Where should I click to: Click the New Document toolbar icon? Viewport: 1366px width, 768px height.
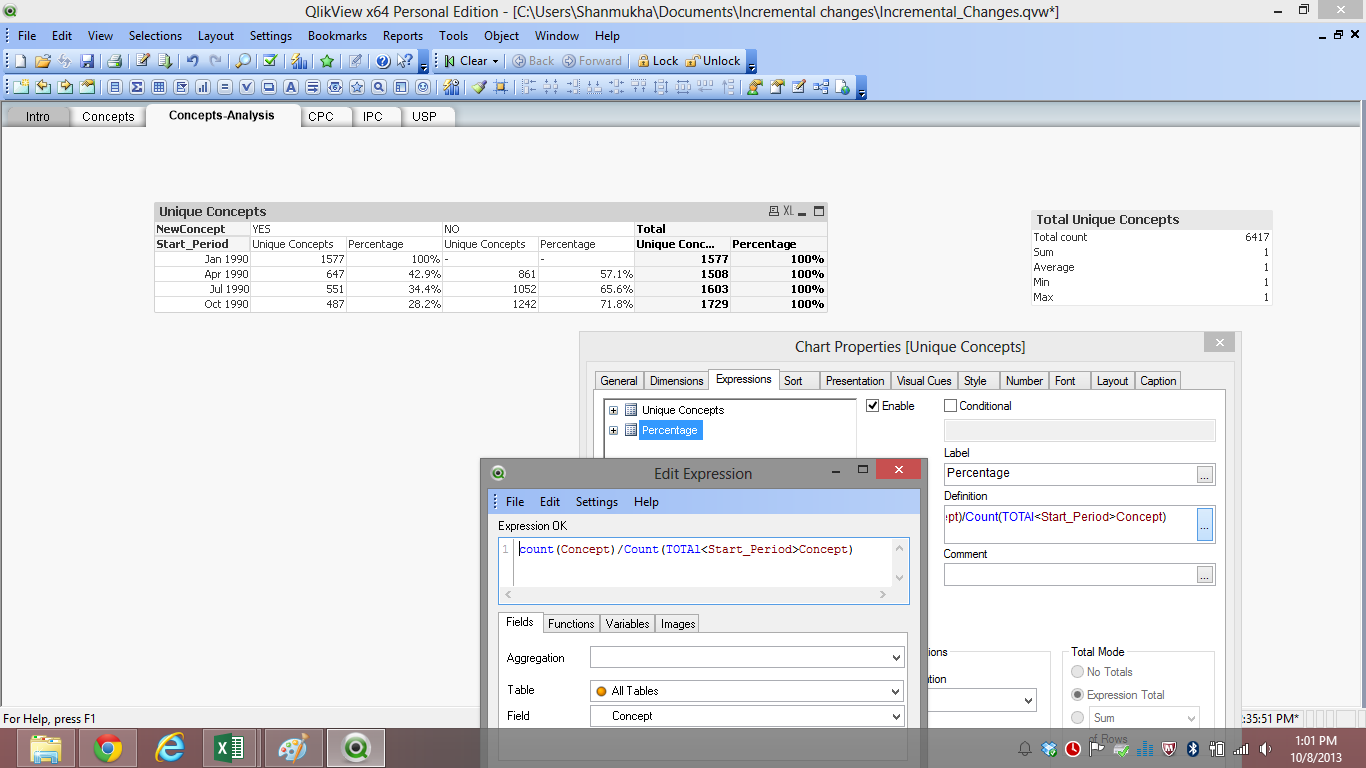20,61
